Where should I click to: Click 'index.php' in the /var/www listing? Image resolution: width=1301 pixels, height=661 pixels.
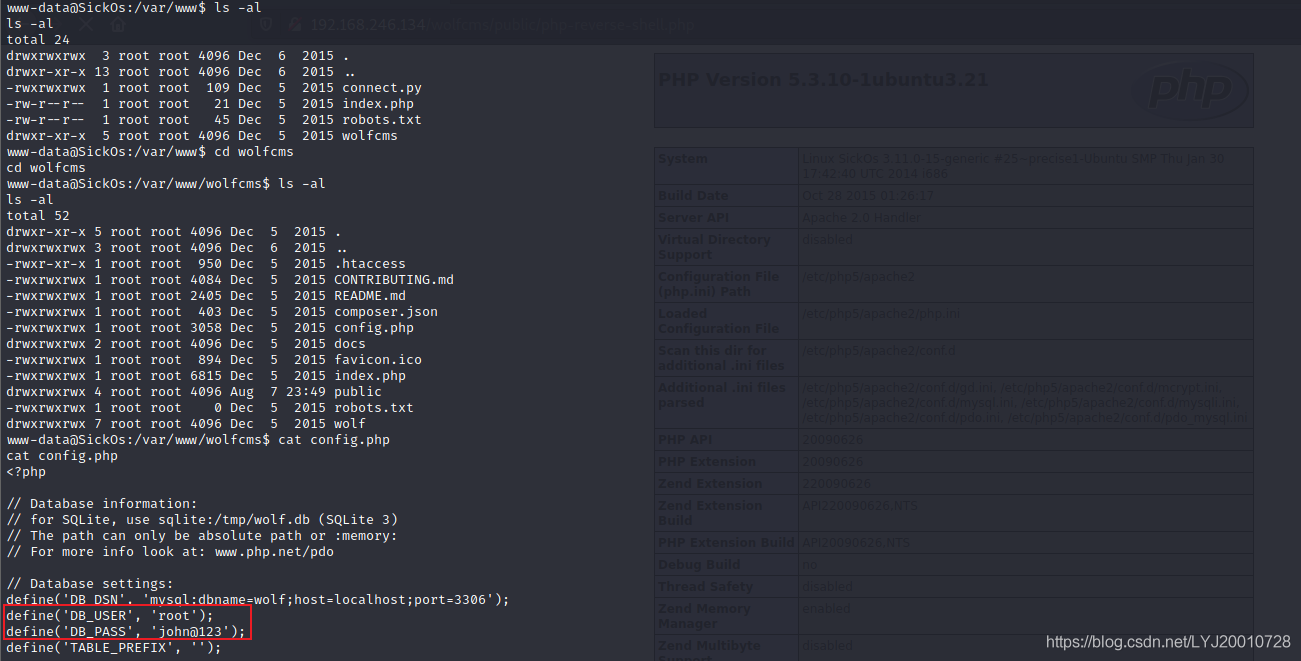378,104
